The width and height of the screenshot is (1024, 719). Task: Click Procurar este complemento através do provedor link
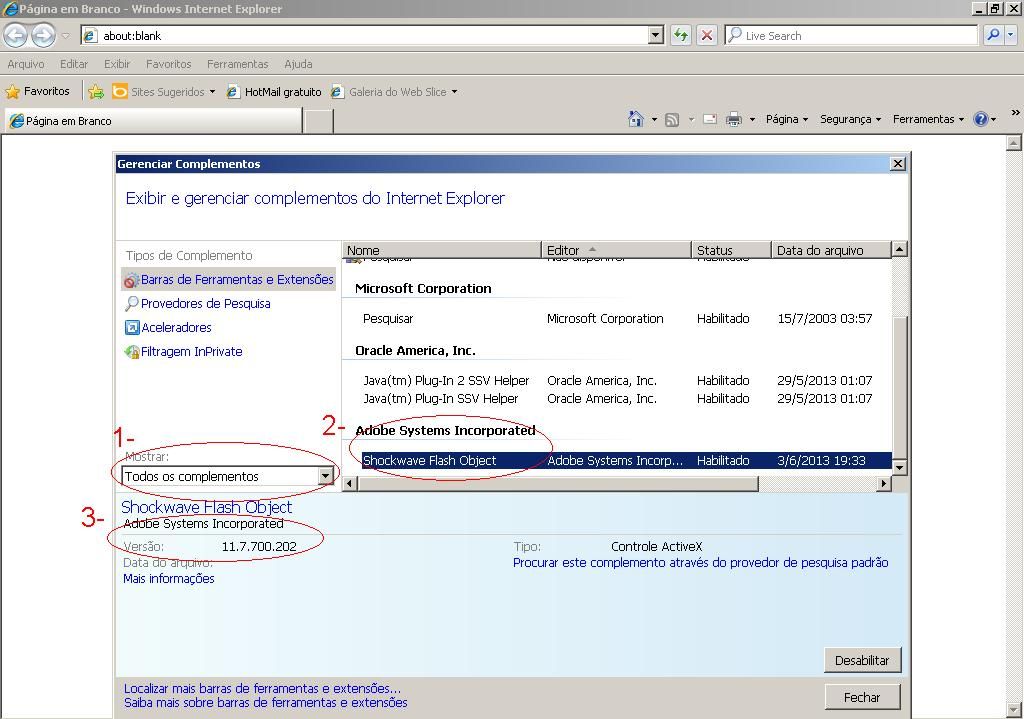[700, 562]
